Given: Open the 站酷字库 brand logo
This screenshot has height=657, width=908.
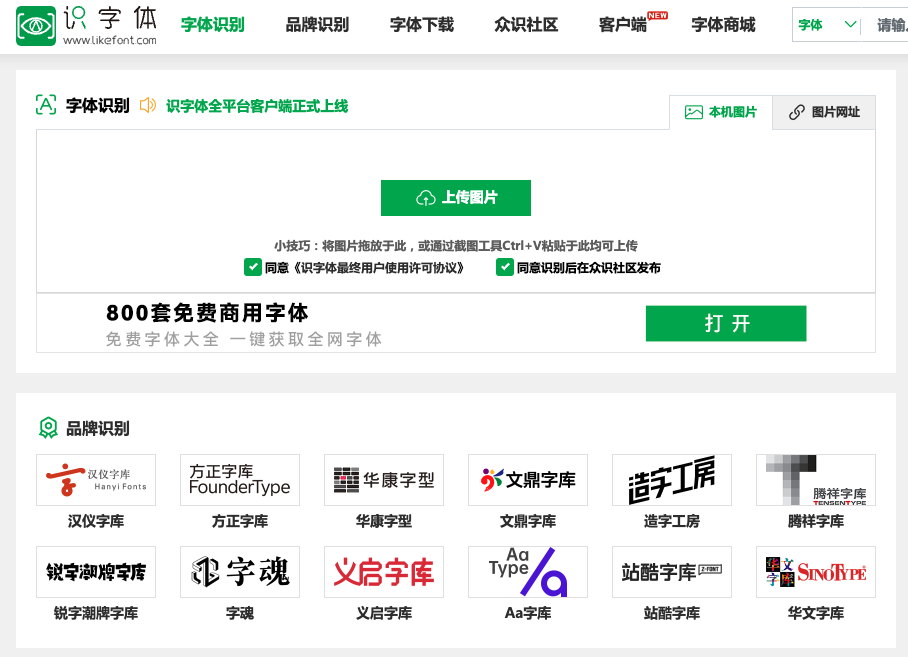Looking at the screenshot, I should point(672,572).
